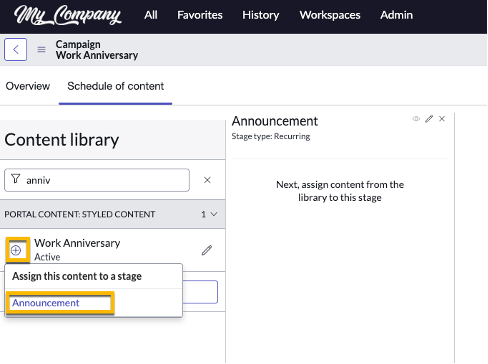Image resolution: width=488 pixels, height=364 pixels.
Task: Click the Campaign Work Anniversary title
Action: (97, 50)
